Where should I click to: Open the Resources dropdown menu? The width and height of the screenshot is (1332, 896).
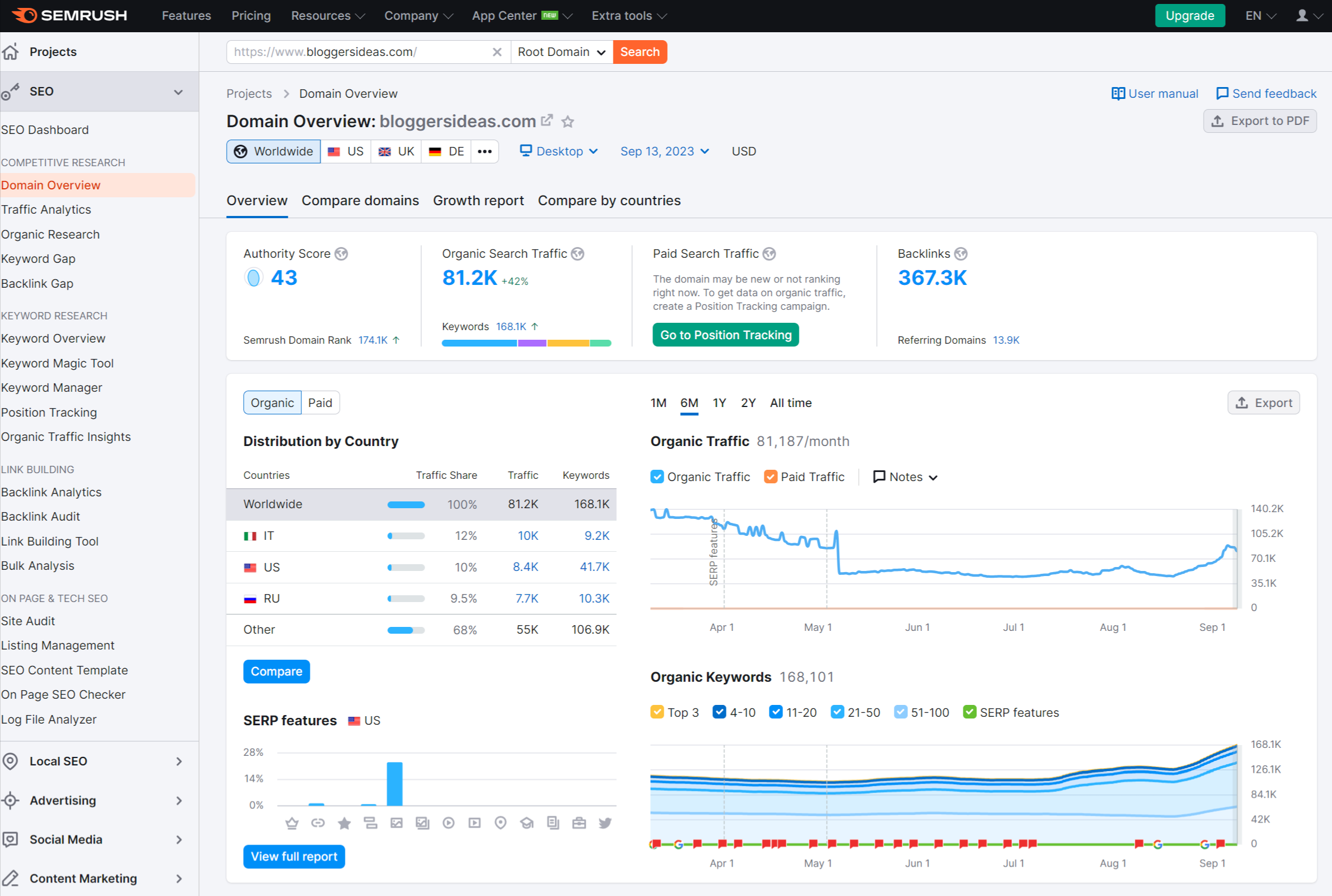click(328, 15)
